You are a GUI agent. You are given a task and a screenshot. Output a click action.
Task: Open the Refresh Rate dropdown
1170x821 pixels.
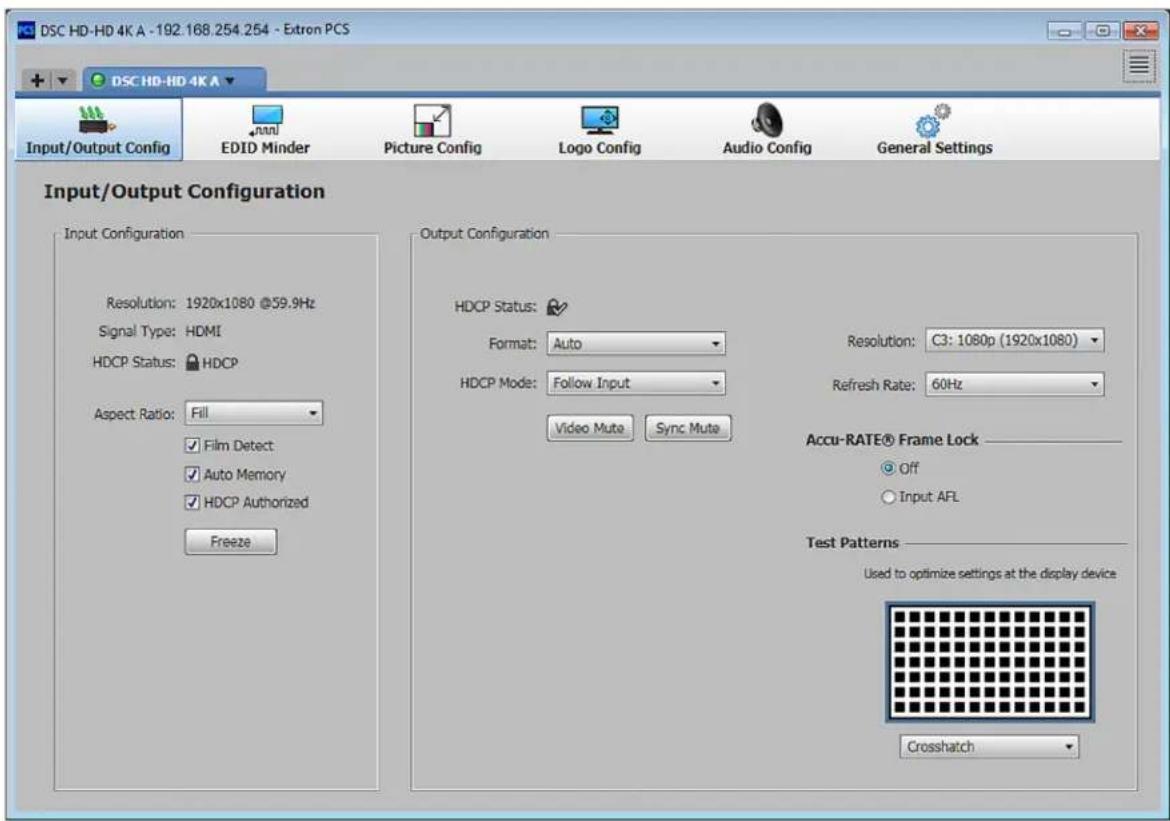click(x=1014, y=384)
